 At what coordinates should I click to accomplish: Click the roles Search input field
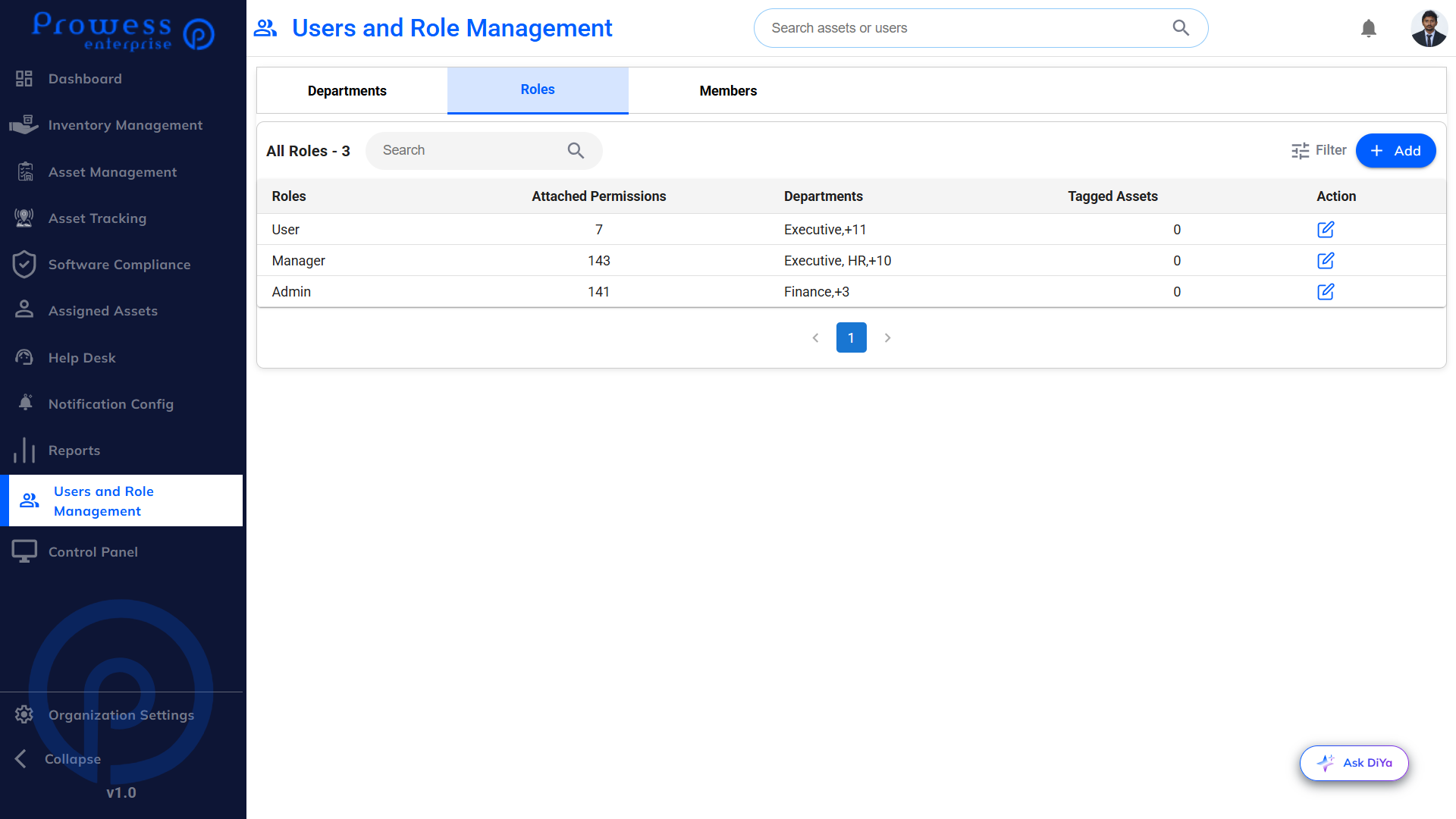pyautogui.click(x=484, y=150)
